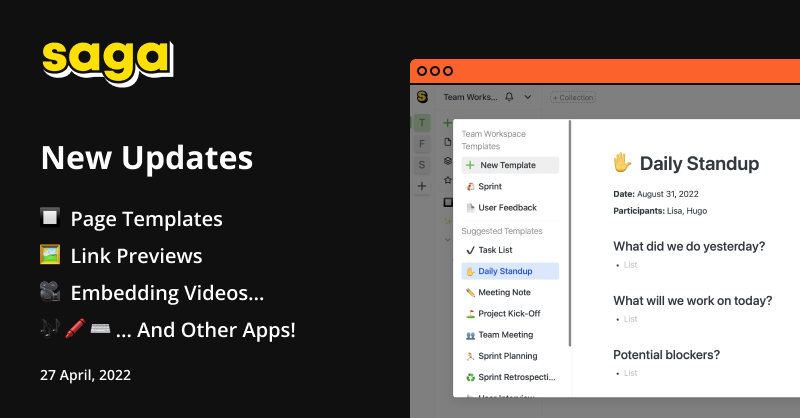Click the pencil icon beside Meeting Note
The height and width of the screenshot is (418, 800).
[x=470, y=292]
